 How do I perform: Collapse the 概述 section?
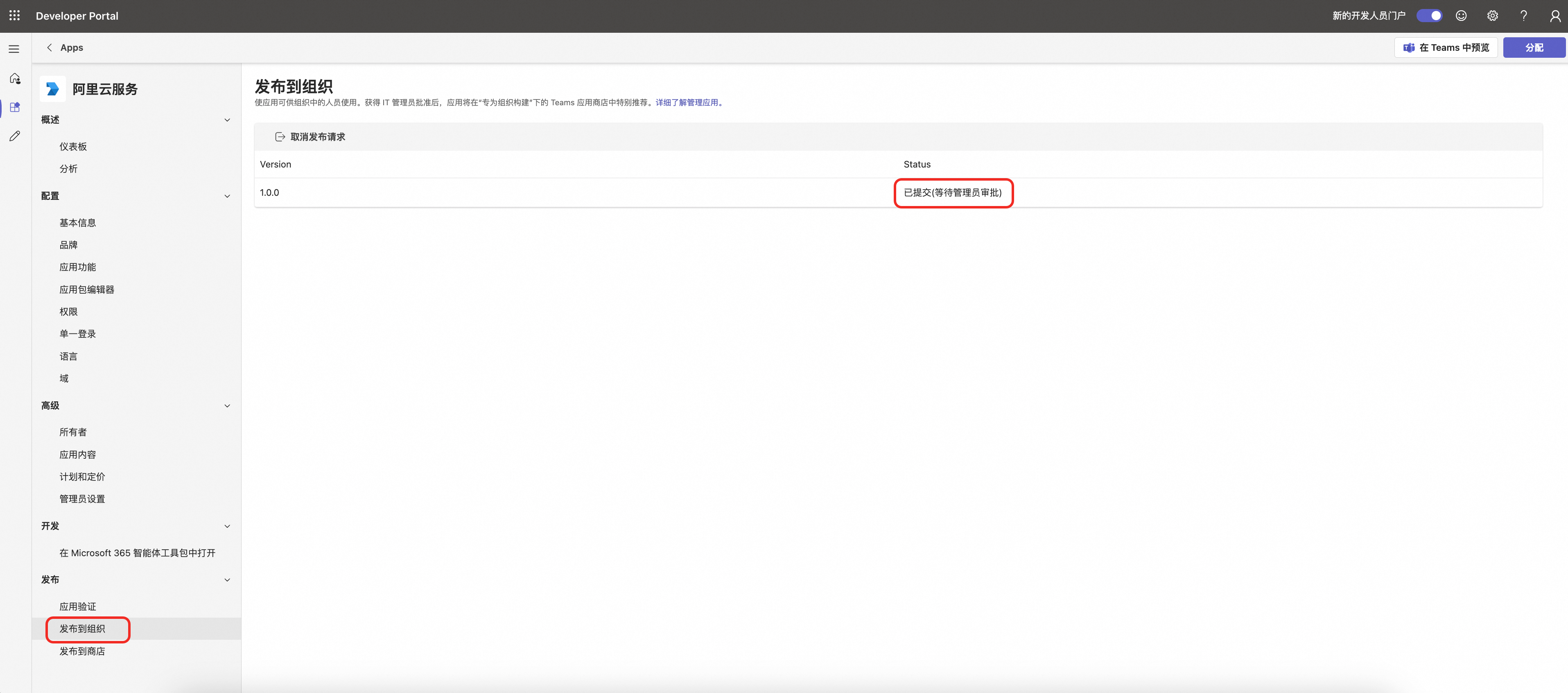click(227, 120)
